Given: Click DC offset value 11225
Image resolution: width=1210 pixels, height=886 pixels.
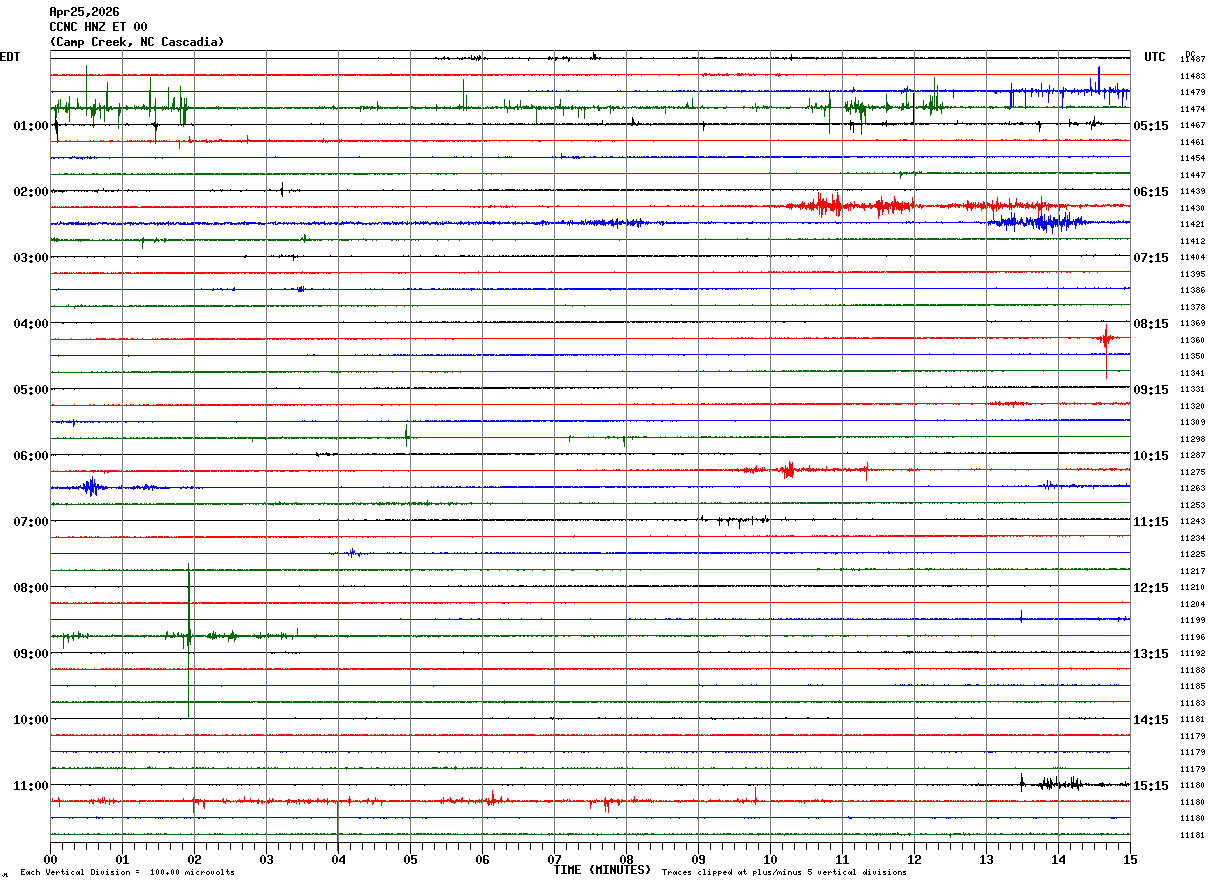Looking at the screenshot, I should coord(1192,555).
